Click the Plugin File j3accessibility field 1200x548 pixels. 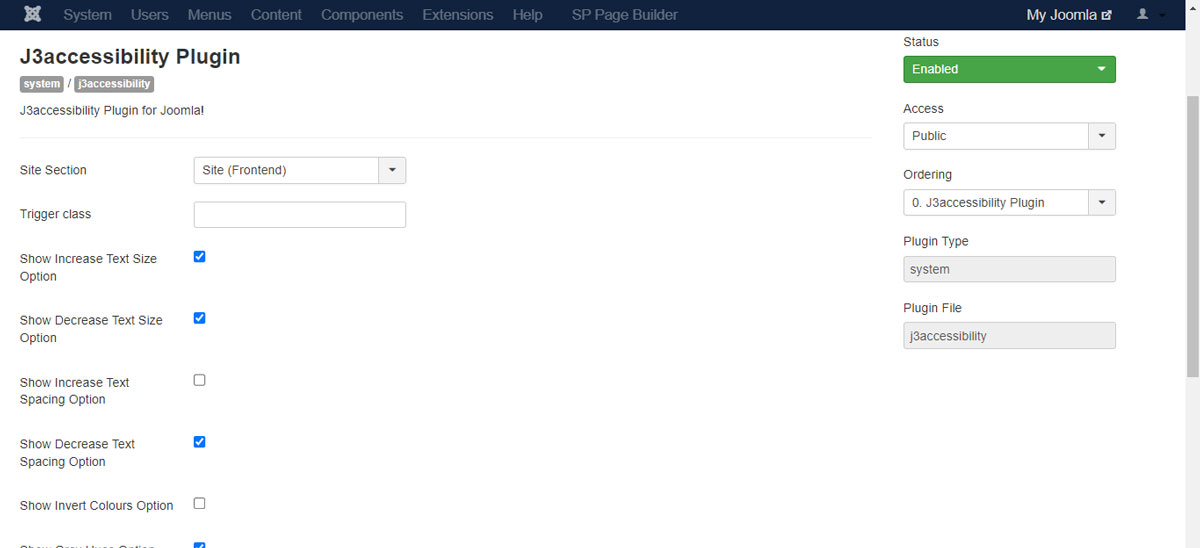[x=1009, y=336]
